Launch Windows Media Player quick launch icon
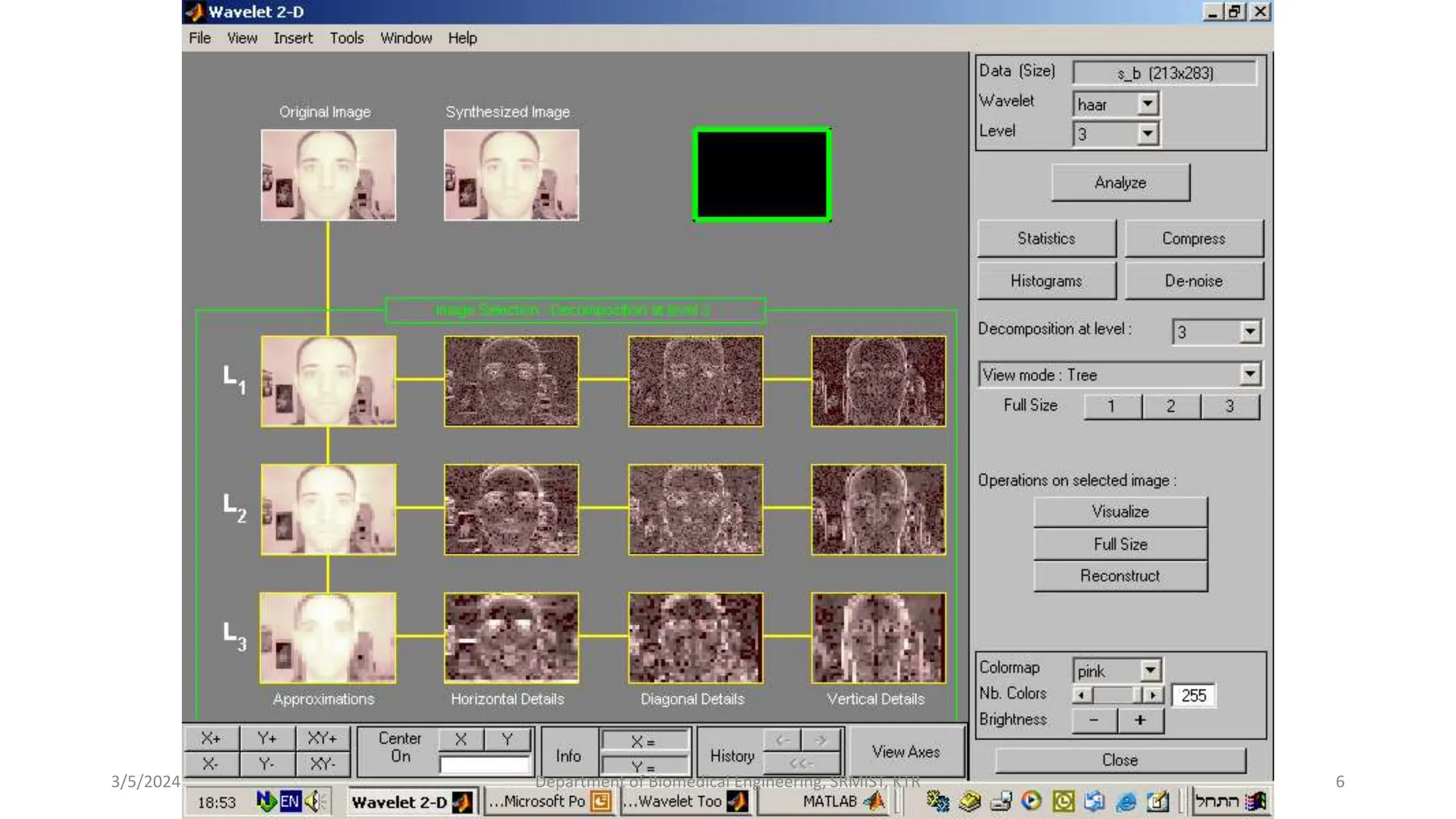The image size is (1456, 819). [x=1032, y=801]
